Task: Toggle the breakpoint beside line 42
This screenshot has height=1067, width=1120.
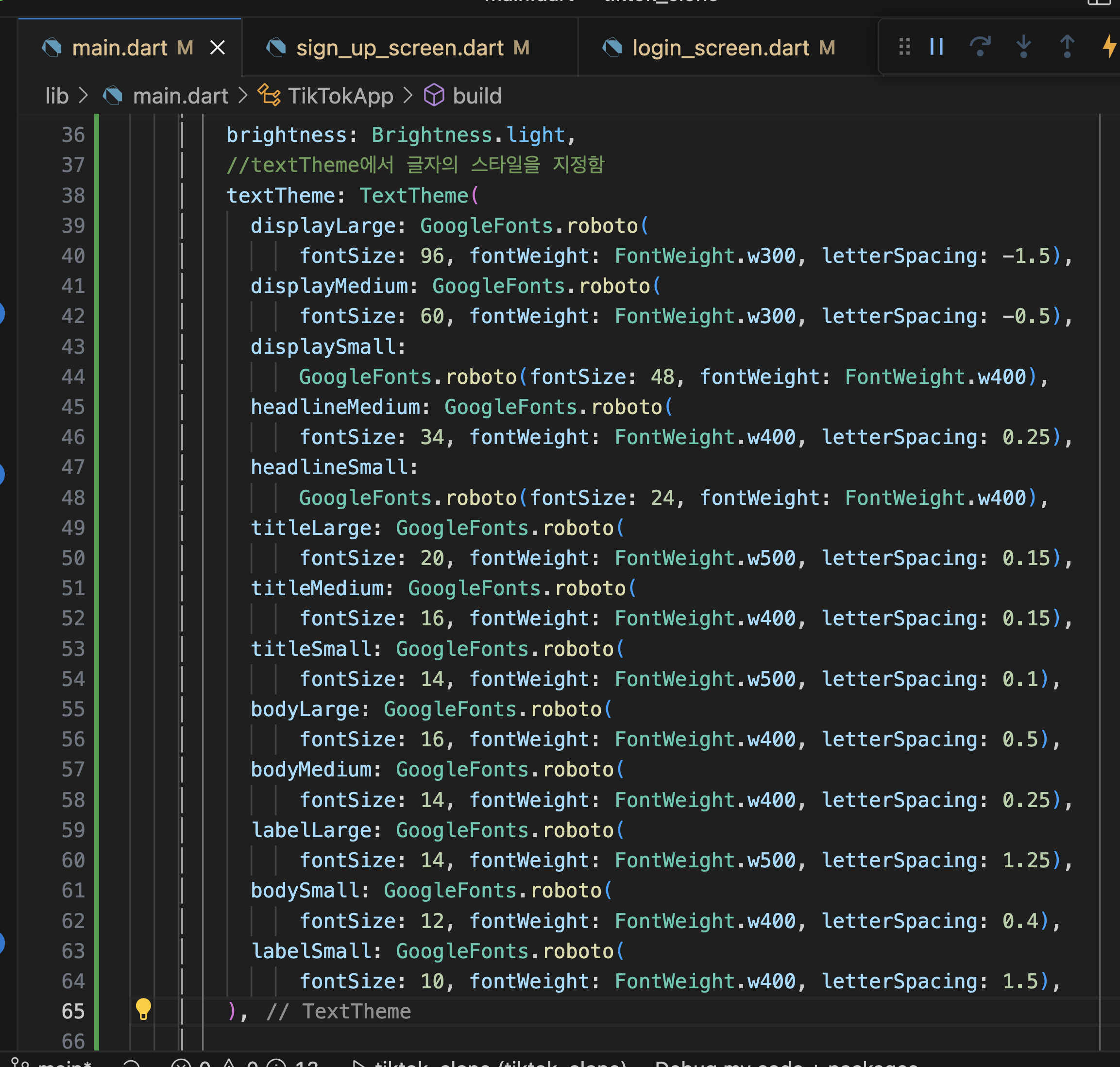Action: click(2, 313)
